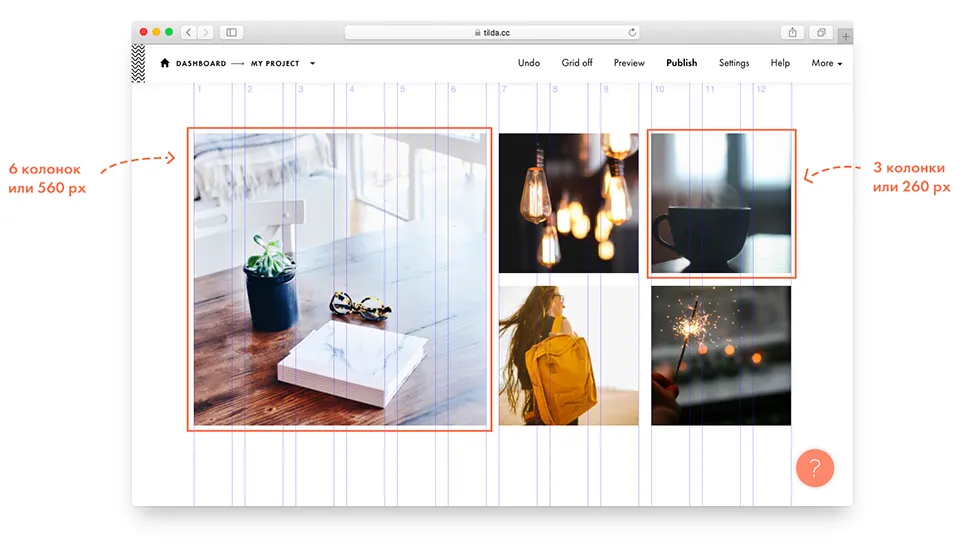Image resolution: width=960 pixels, height=557 pixels.
Task: Open a new tab with plus button
Action: coord(846,36)
